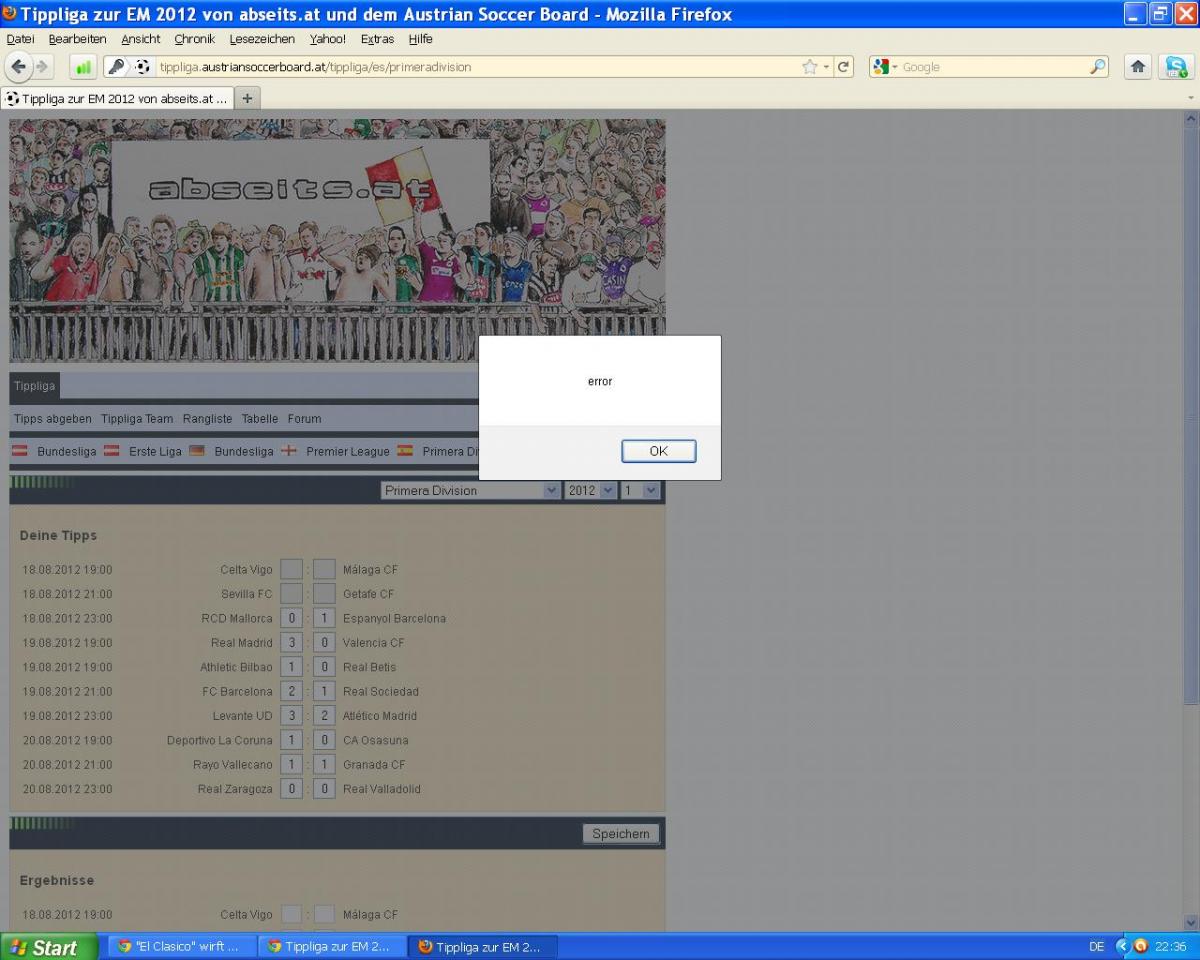Click the magnifier search icon

coord(1097,67)
